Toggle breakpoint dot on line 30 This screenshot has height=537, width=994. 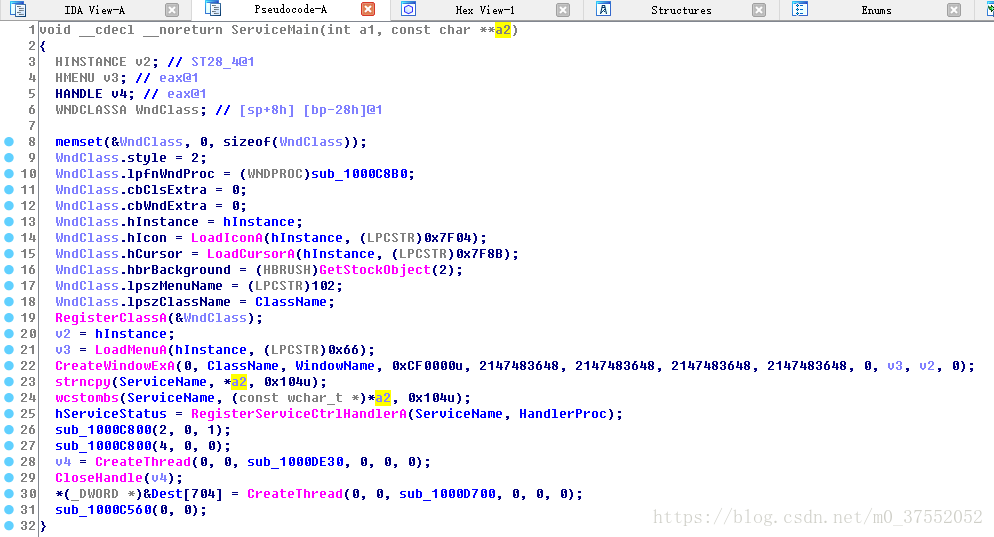9,493
